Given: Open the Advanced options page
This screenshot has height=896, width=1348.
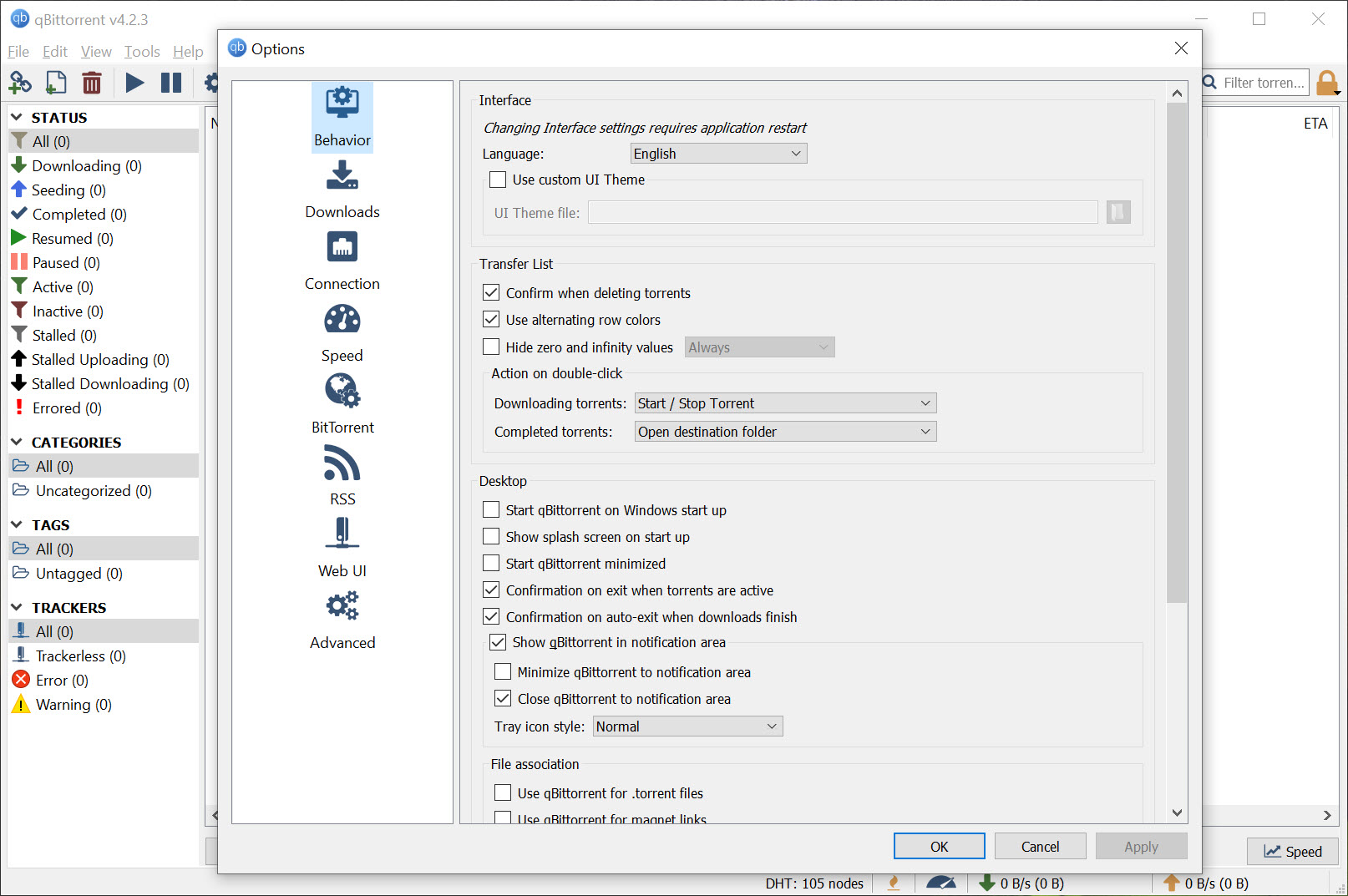Looking at the screenshot, I should [342, 620].
